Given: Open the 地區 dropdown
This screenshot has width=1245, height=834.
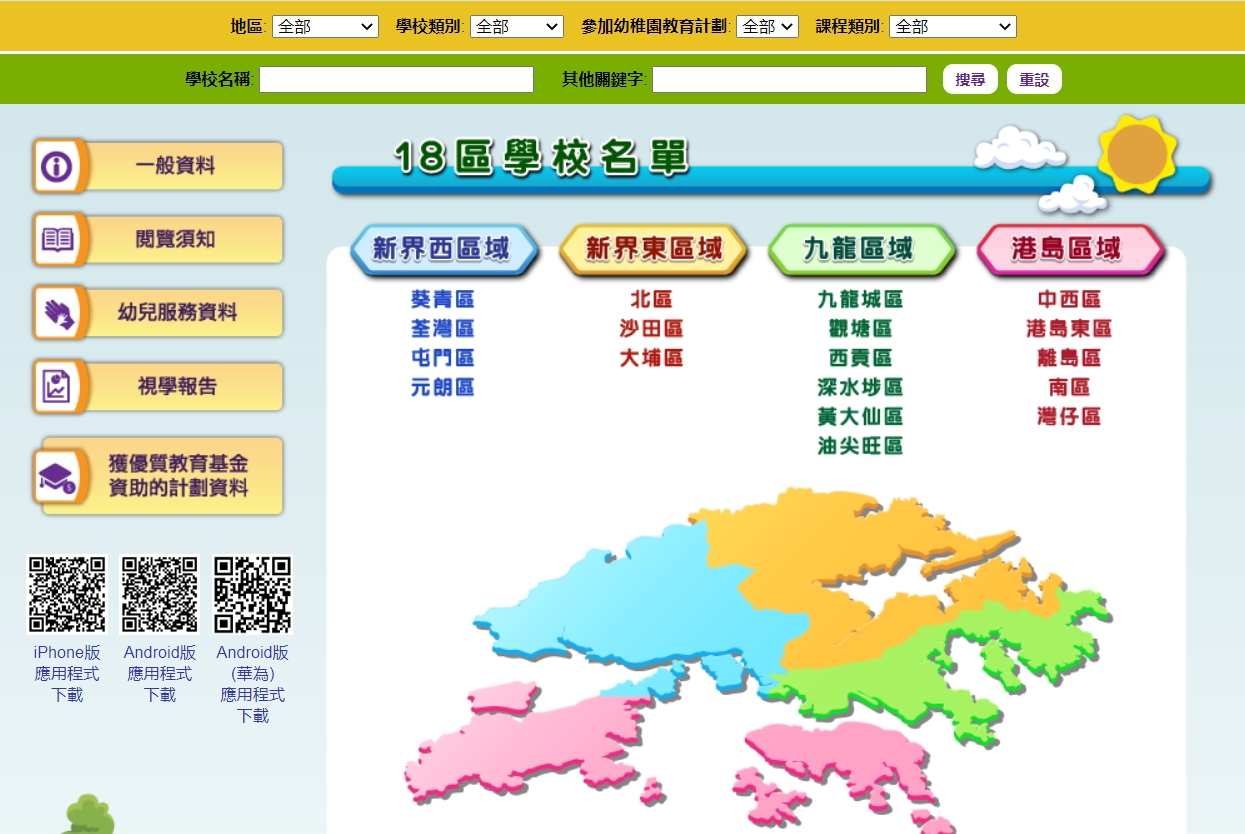Looking at the screenshot, I should [325, 26].
